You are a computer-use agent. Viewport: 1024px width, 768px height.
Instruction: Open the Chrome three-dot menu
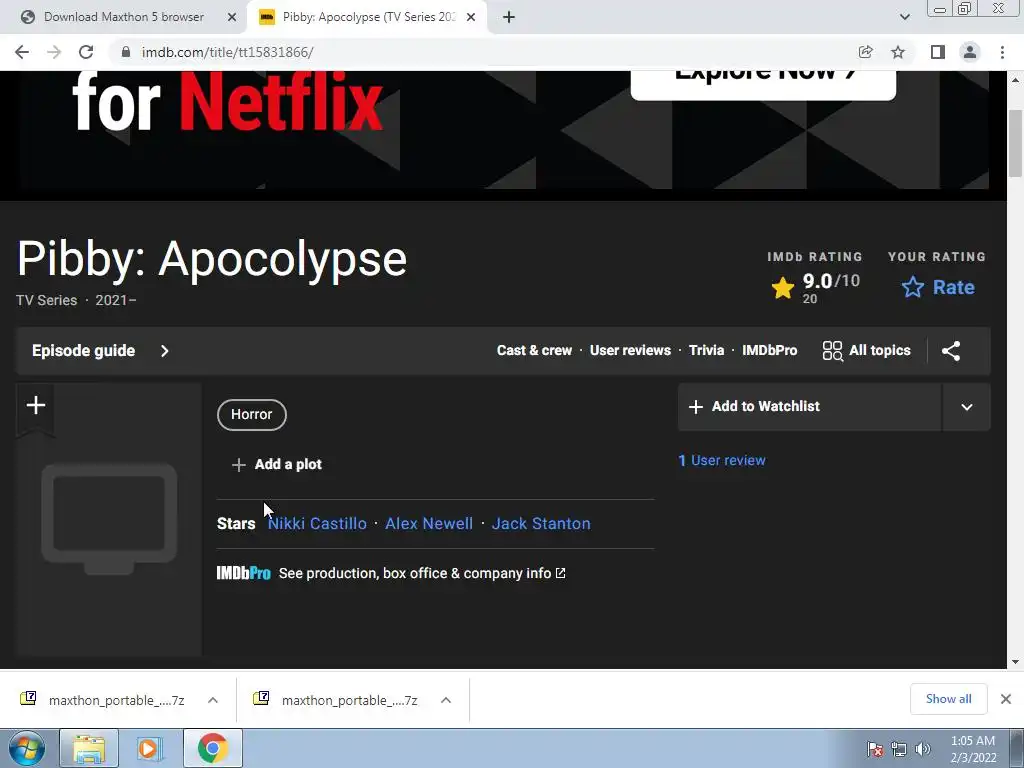click(1002, 52)
